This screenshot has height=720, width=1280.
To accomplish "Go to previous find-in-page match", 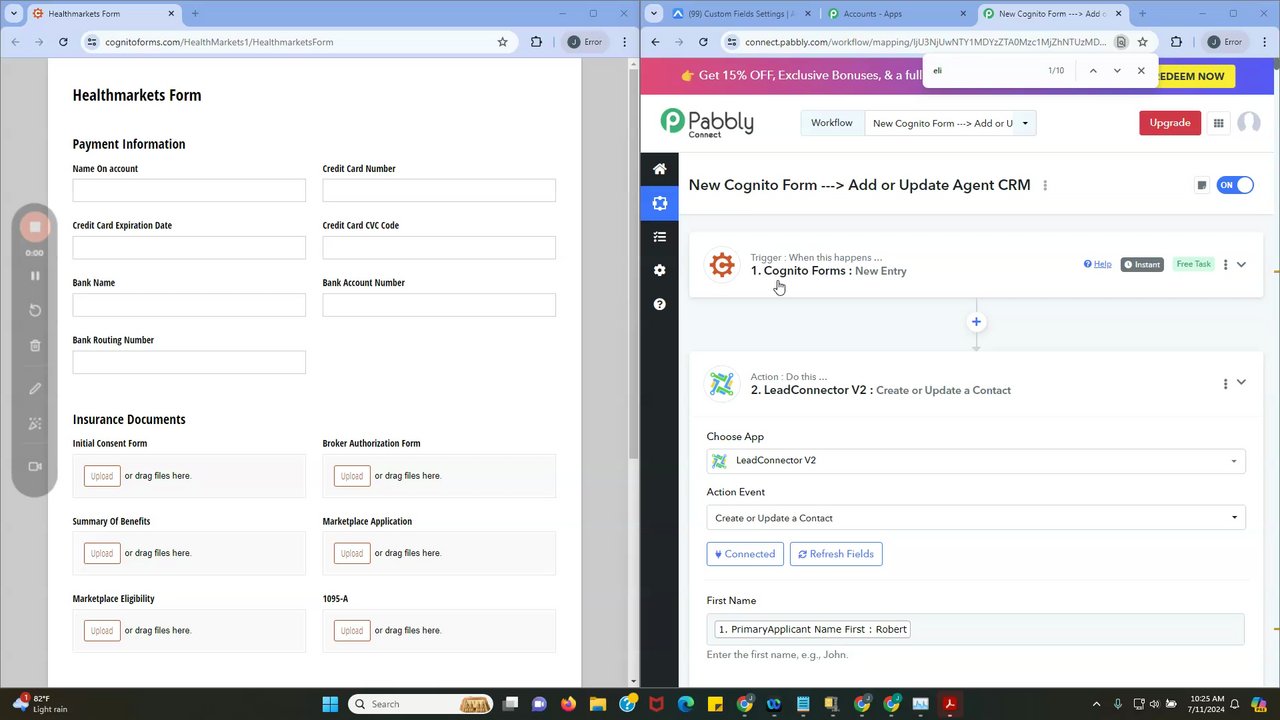I will click(x=1093, y=71).
